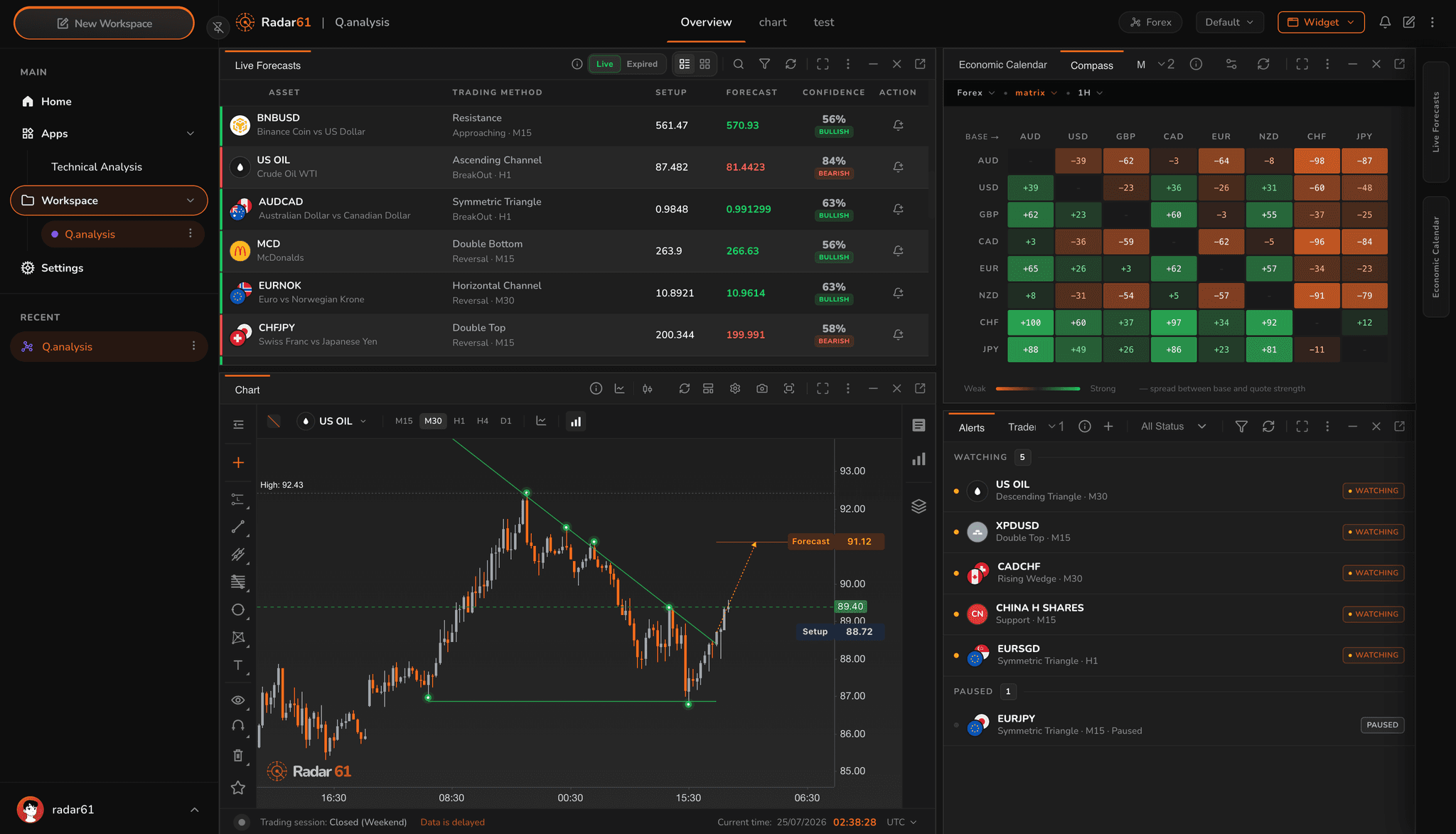Open the Default layout dropdown
The width and height of the screenshot is (1456, 834).
pos(1230,22)
